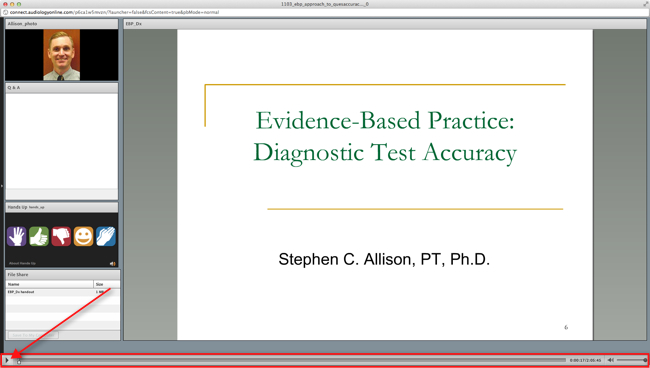The image size is (650, 368).
Task: Select the EBP_Dx handout file row
Action: [63, 292]
